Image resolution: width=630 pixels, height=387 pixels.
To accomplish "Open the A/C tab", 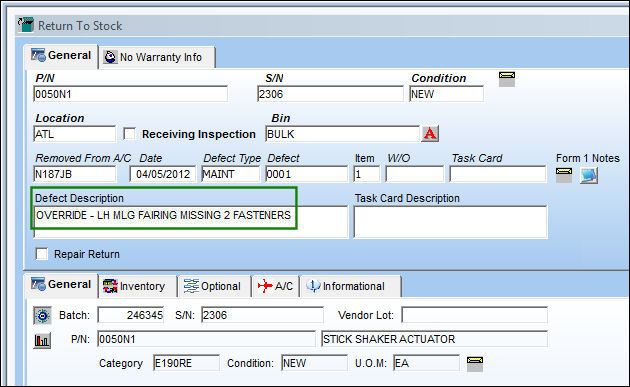I will coord(276,287).
